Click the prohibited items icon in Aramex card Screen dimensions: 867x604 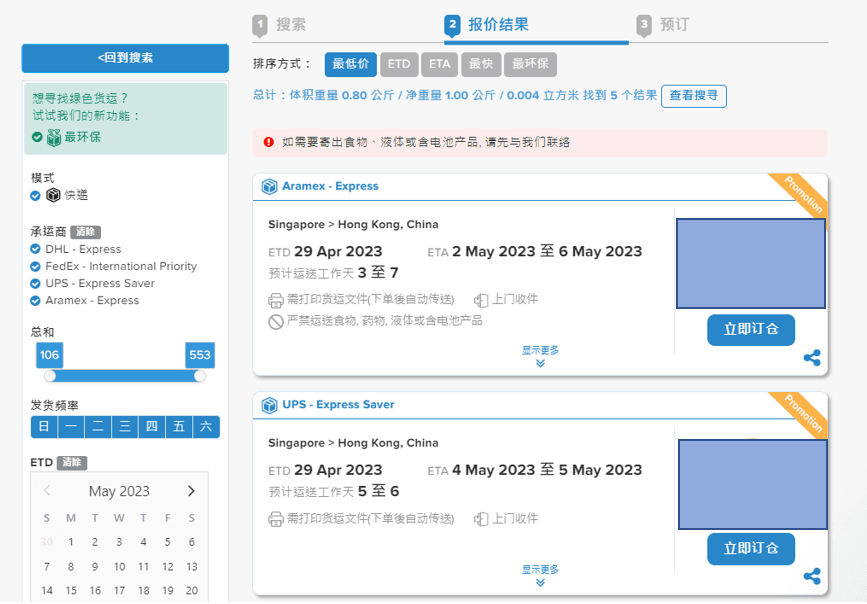275,321
